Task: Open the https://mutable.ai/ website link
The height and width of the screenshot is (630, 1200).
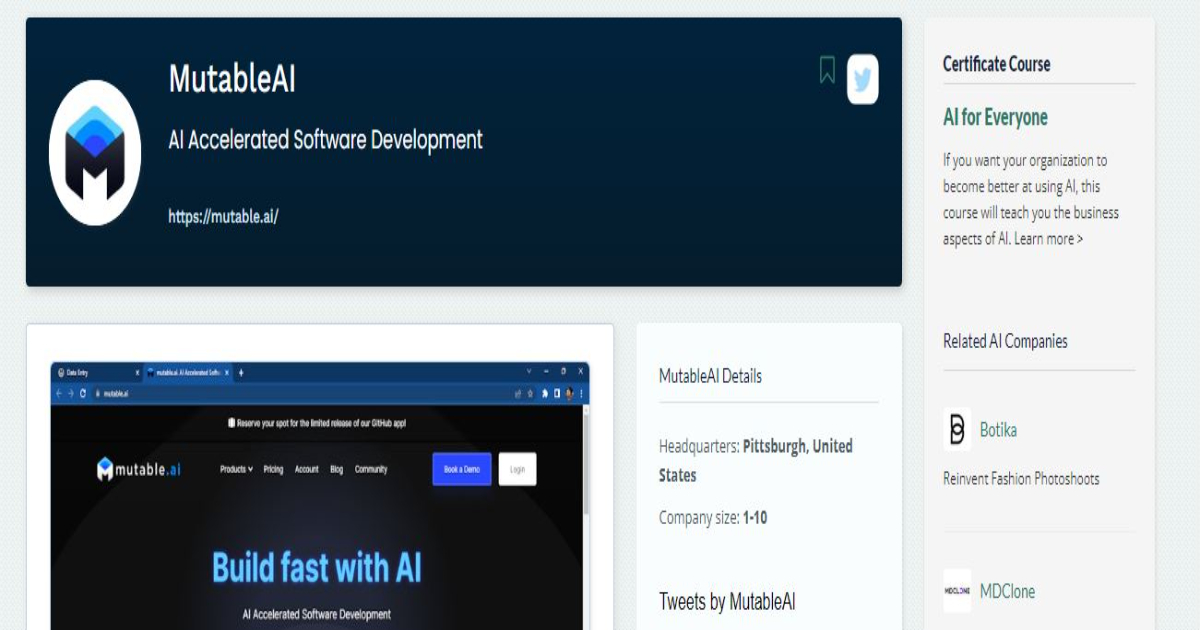Action: [x=223, y=216]
